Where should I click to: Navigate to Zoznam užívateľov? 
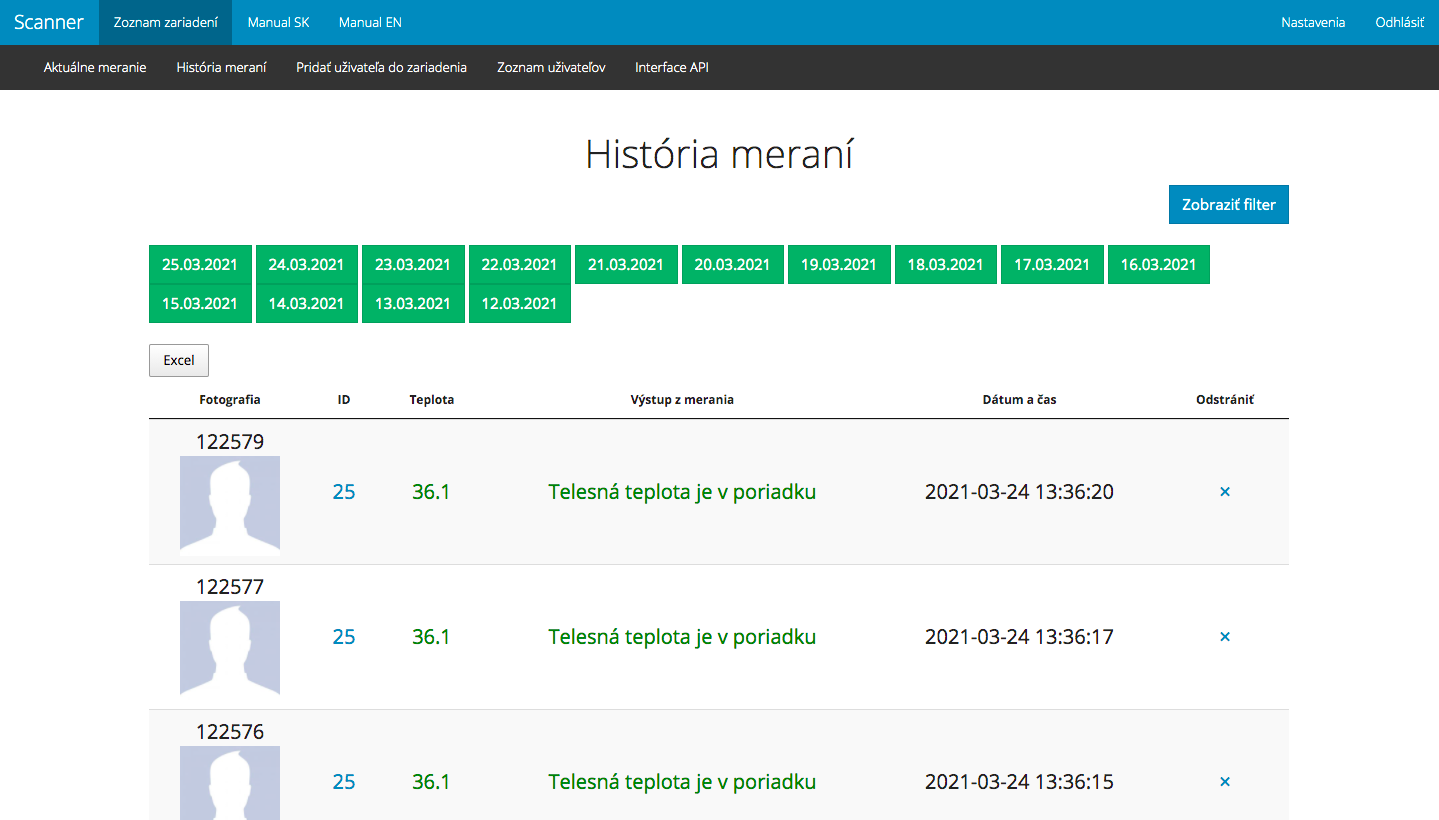[551, 67]
